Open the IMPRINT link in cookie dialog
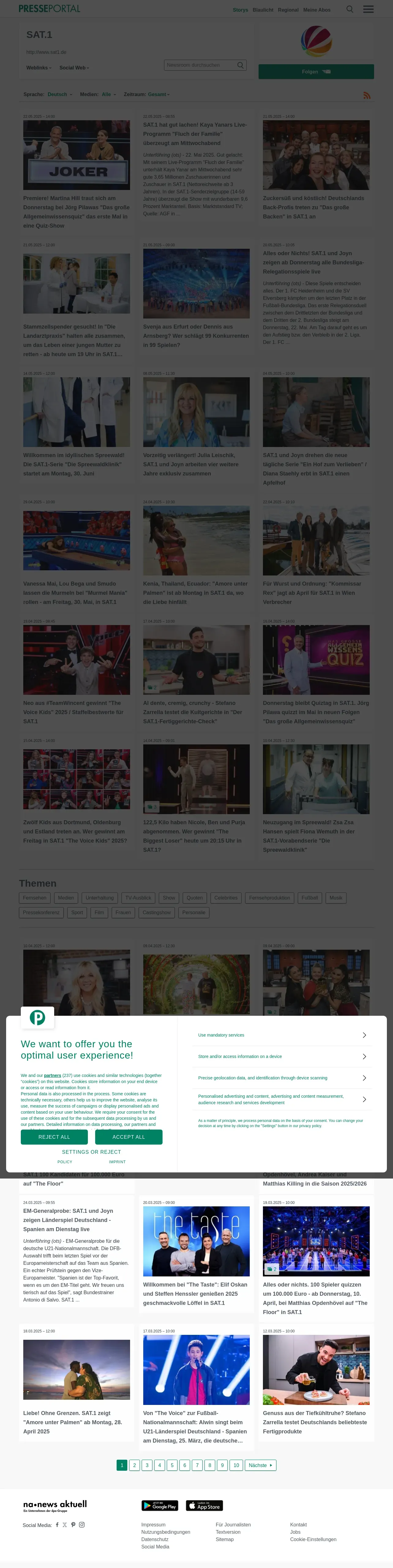This screenshot has height=1568, width=393. coord(117,1162)
